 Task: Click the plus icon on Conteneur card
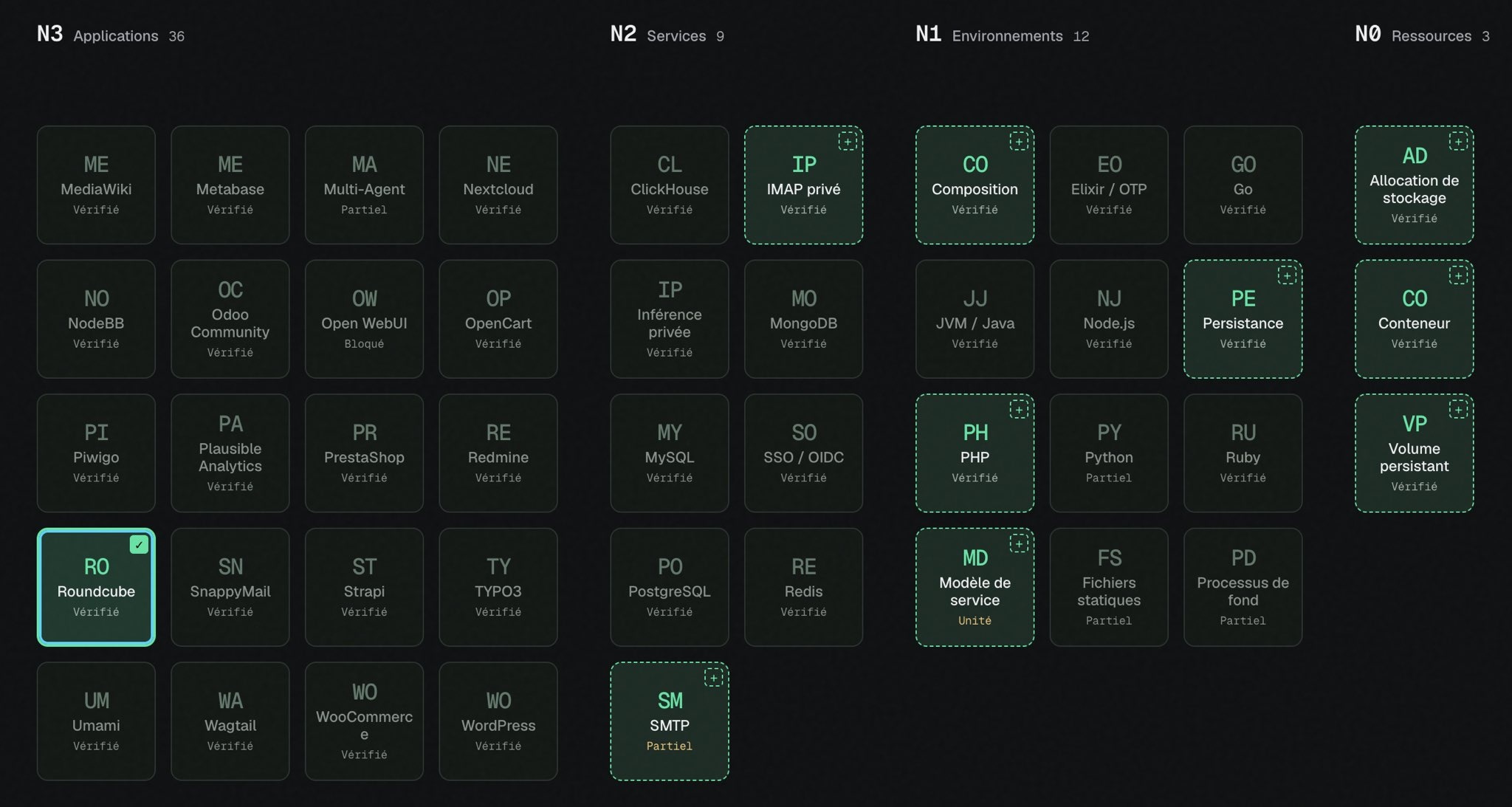click(1458, 275)
